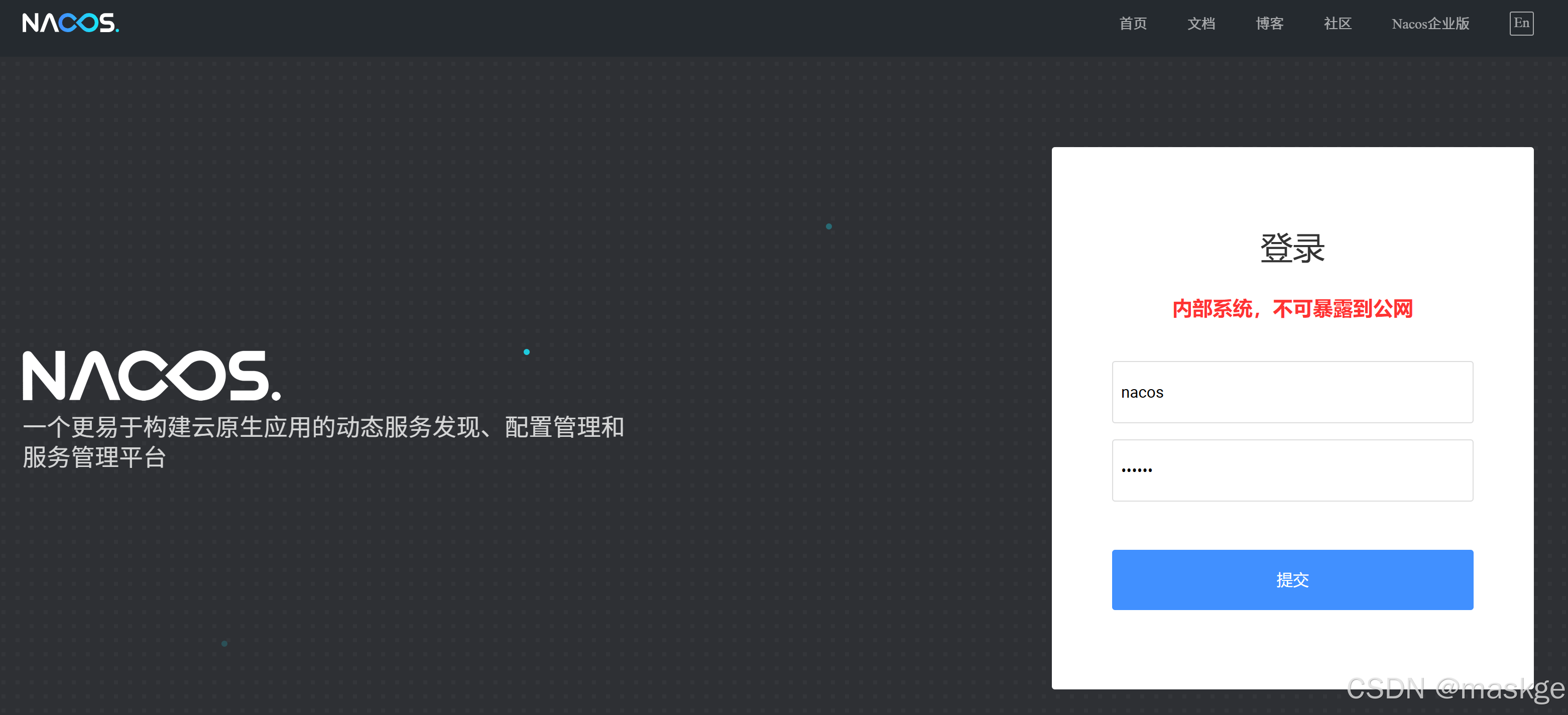
Task: Focus the masked password input field
Action: (x=1292, y=470)
